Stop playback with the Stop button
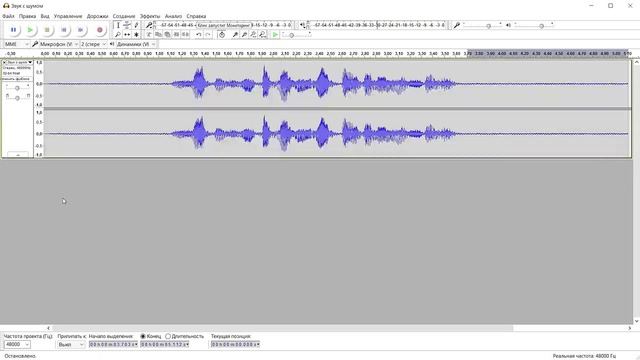The image size is (640, 360). (47, 30)
